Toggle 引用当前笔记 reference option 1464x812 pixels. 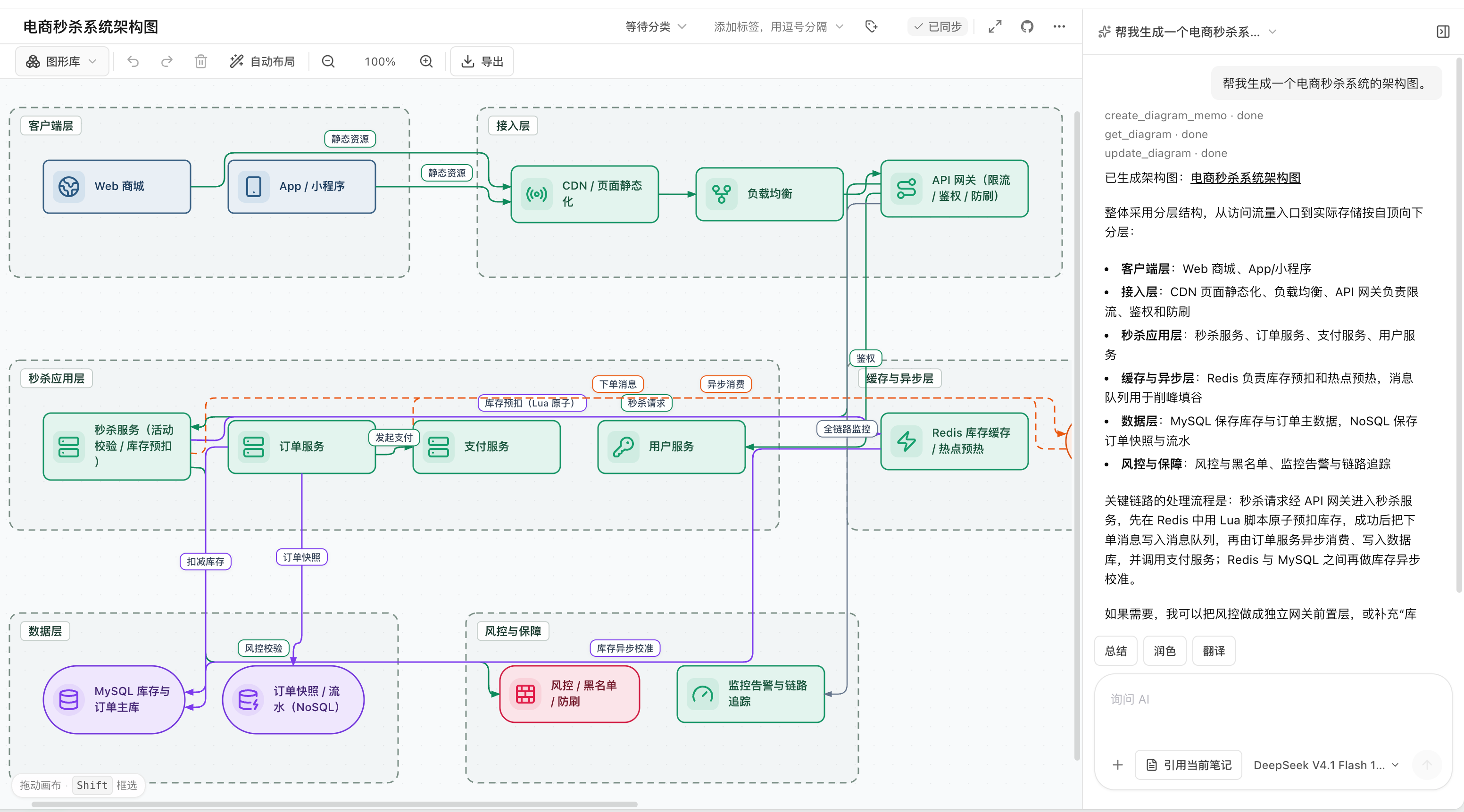(1189, 765)
